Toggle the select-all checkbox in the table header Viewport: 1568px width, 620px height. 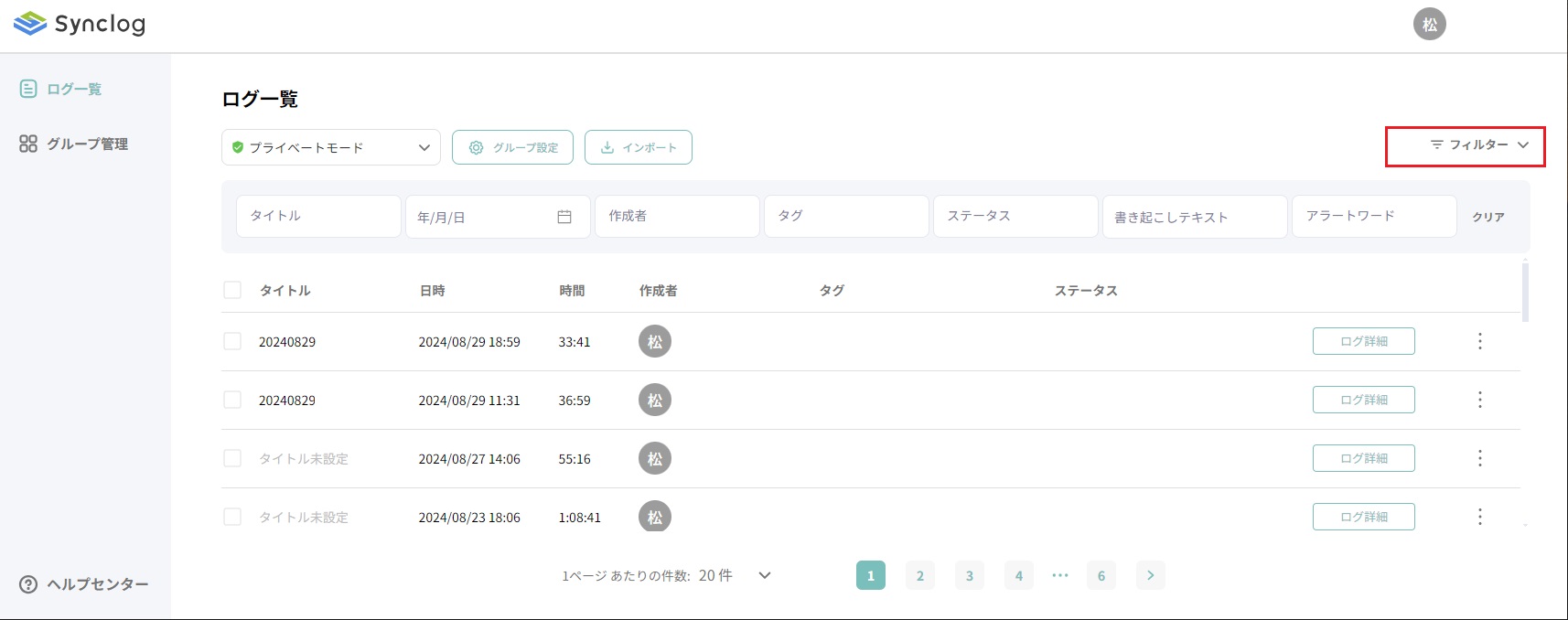pyautogui.click(x=232, y=290)
